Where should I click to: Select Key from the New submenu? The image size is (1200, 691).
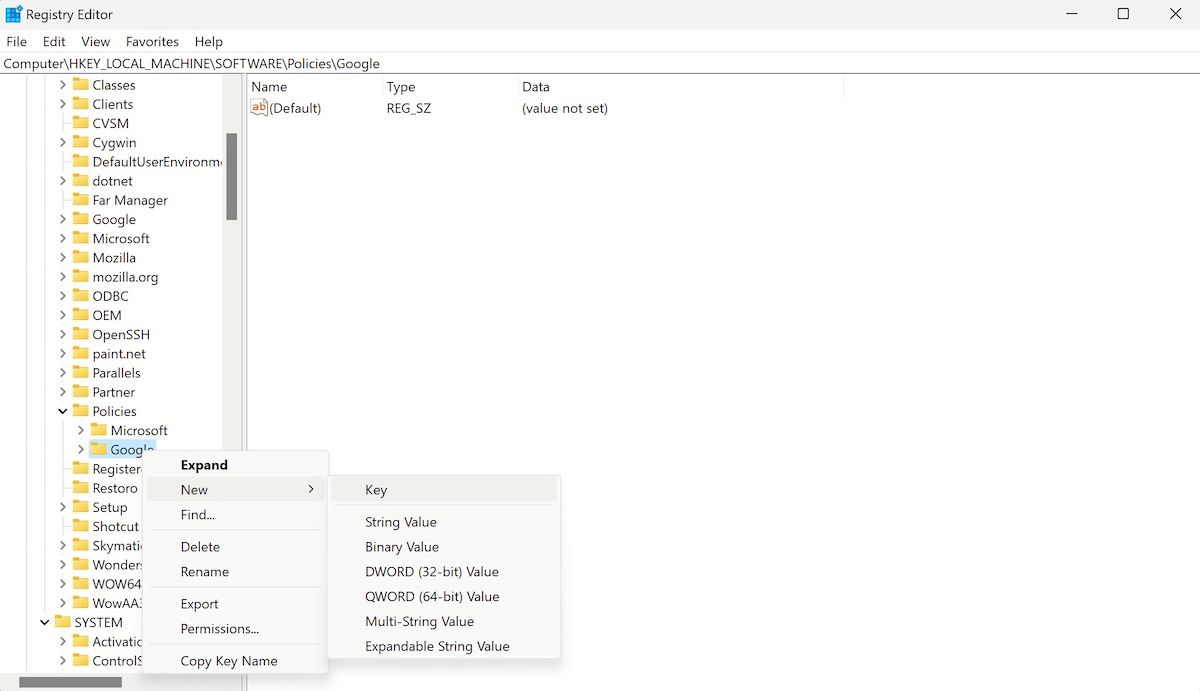tap(376, 489)
